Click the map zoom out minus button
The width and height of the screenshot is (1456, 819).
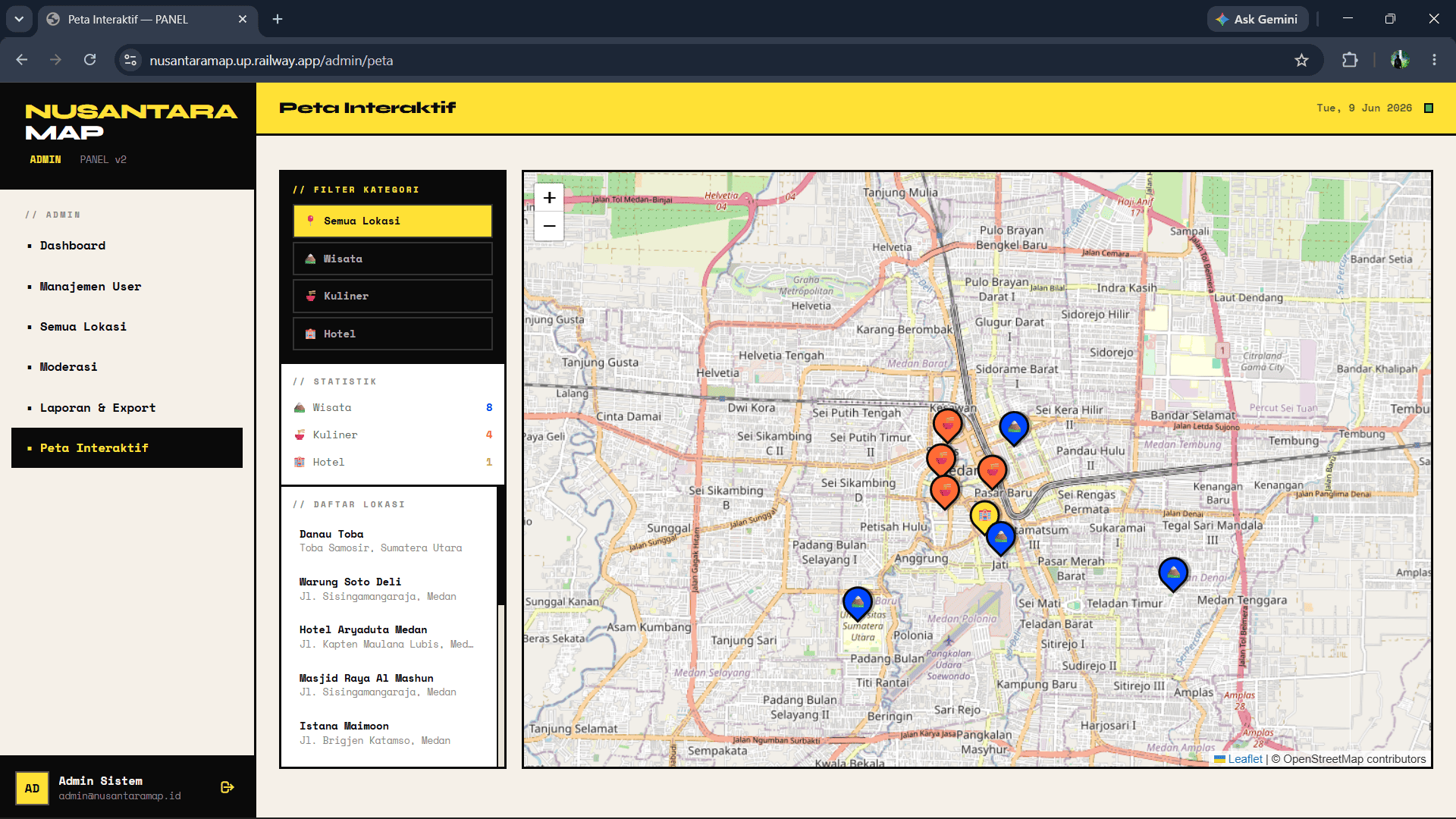tap(549, 226)
